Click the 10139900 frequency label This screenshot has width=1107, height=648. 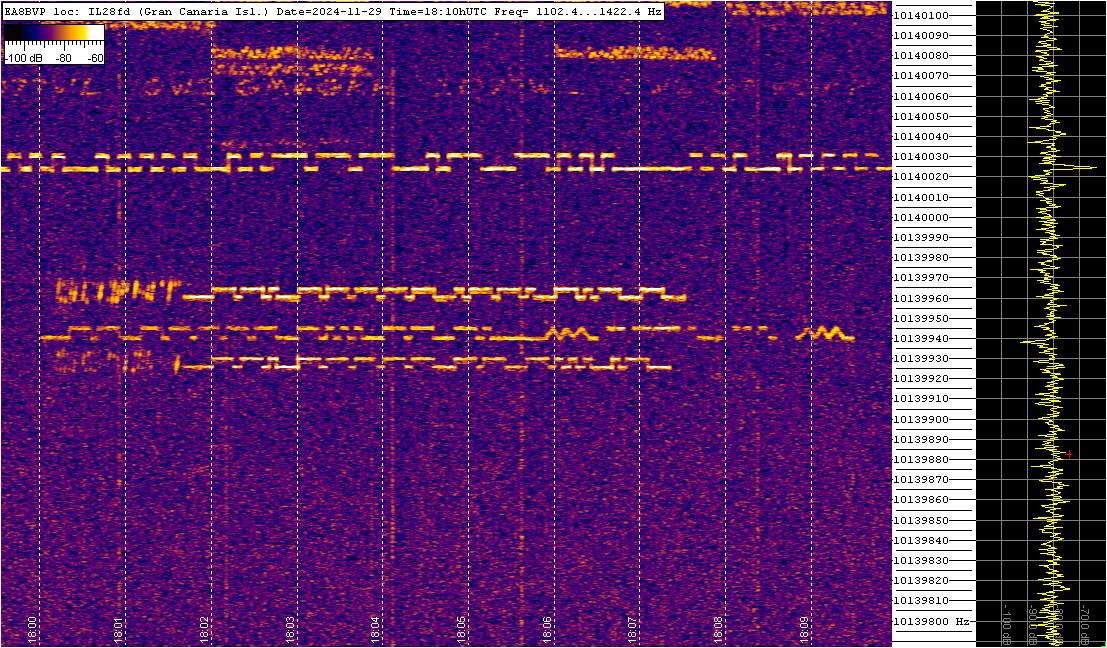[921, 419]
